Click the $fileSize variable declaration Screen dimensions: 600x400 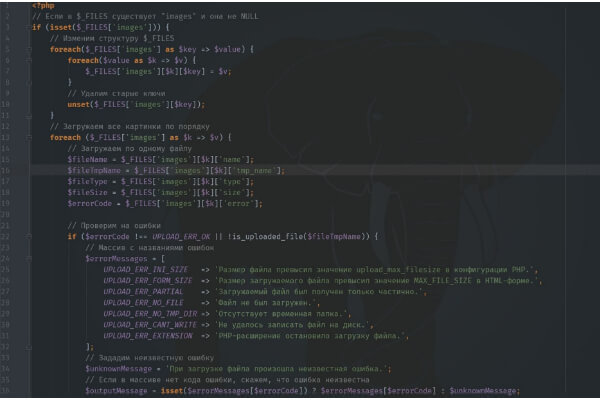point(88,192)
